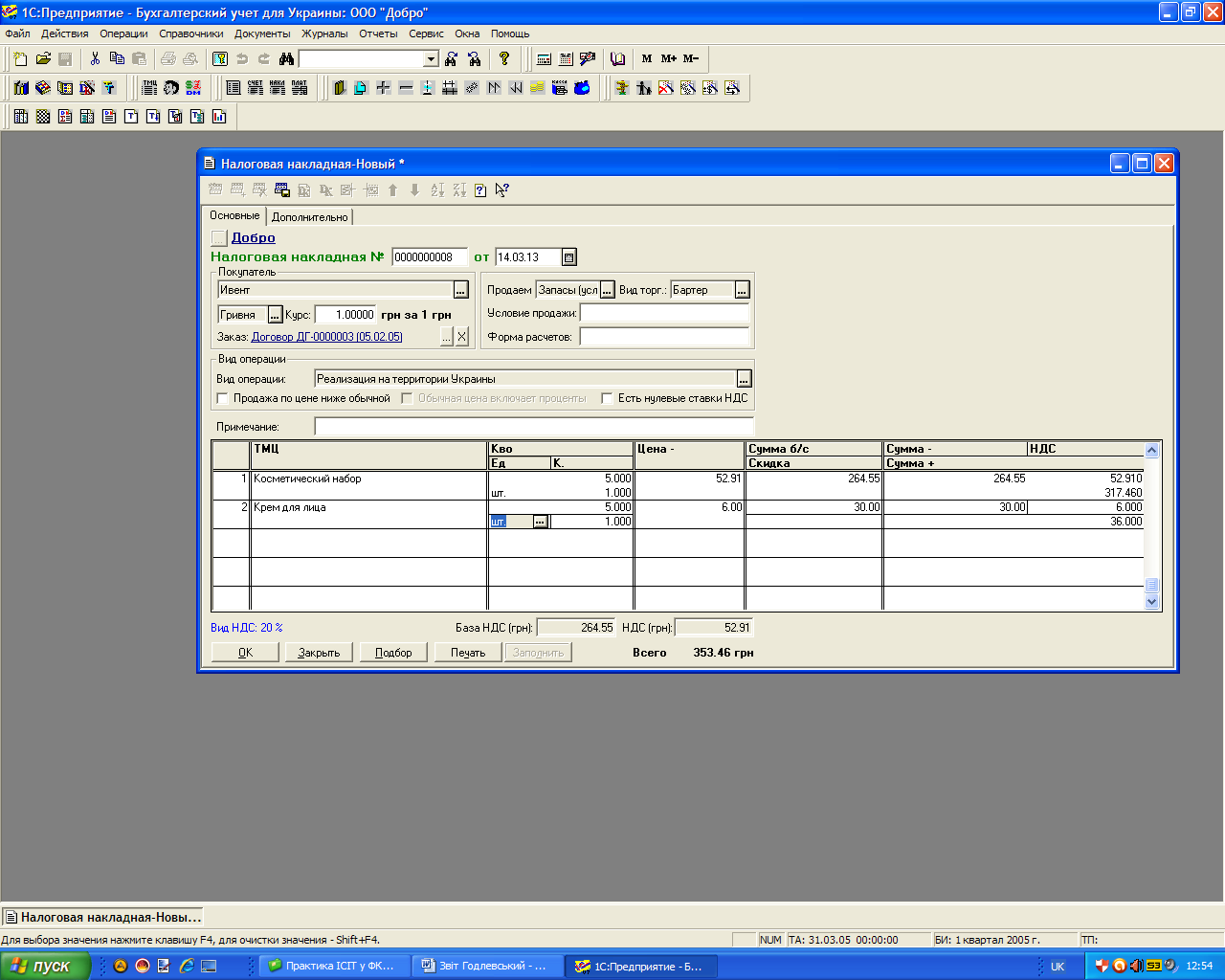Click the small button left of 'Добро'
The width and height of the screenshot is (1225, 980).
point(219,238)
